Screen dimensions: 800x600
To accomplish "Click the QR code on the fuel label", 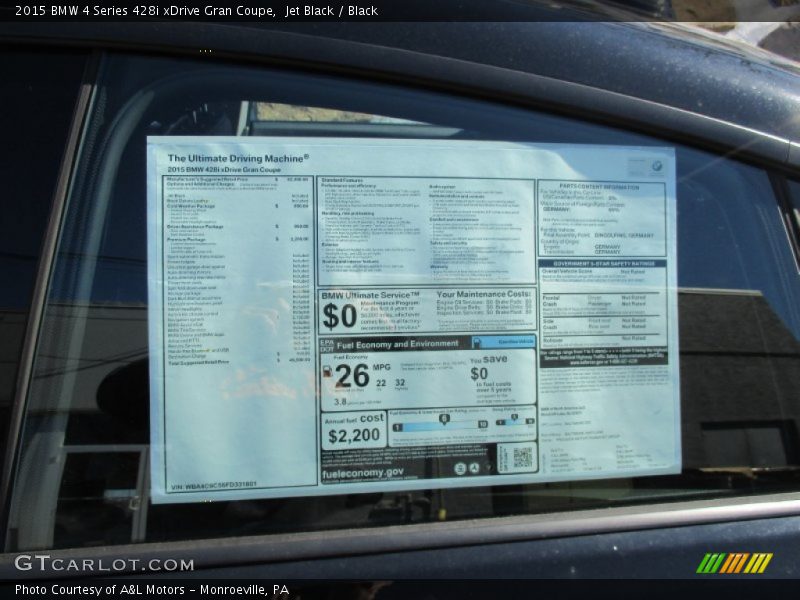I will [522, 457].
